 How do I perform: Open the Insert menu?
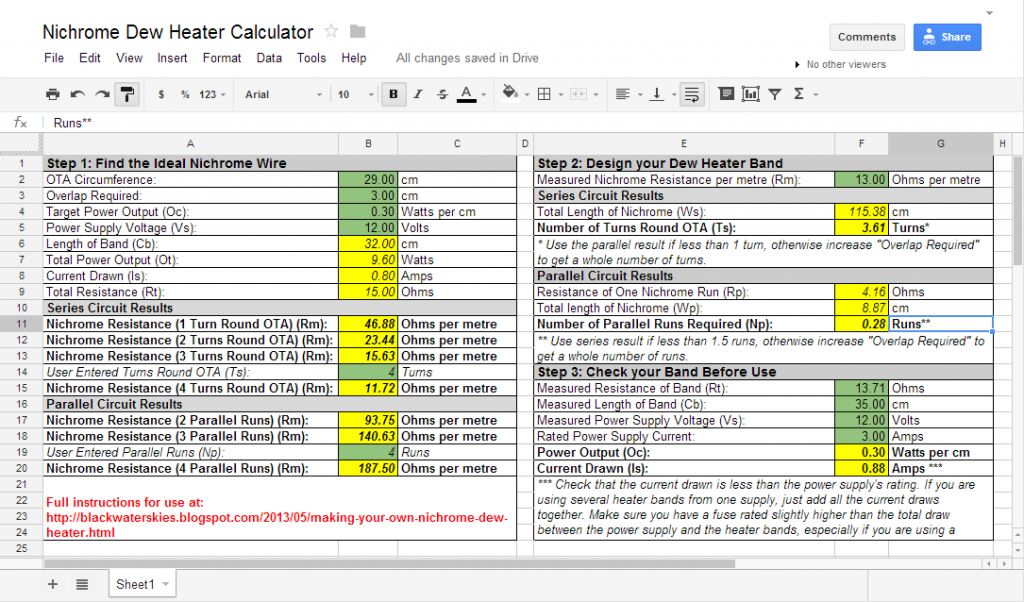pos(172,58)
